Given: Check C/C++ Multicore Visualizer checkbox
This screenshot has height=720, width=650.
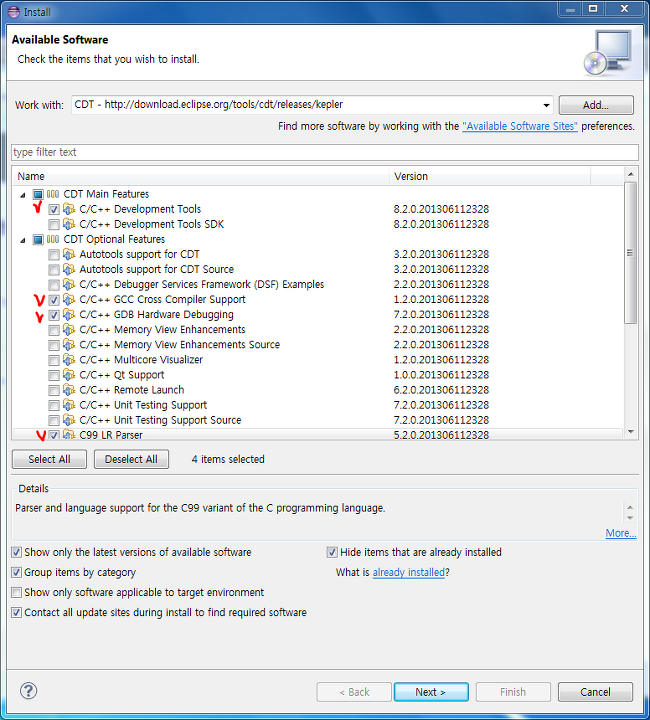Looking at the screenshot, I should [x=54, y=360].
